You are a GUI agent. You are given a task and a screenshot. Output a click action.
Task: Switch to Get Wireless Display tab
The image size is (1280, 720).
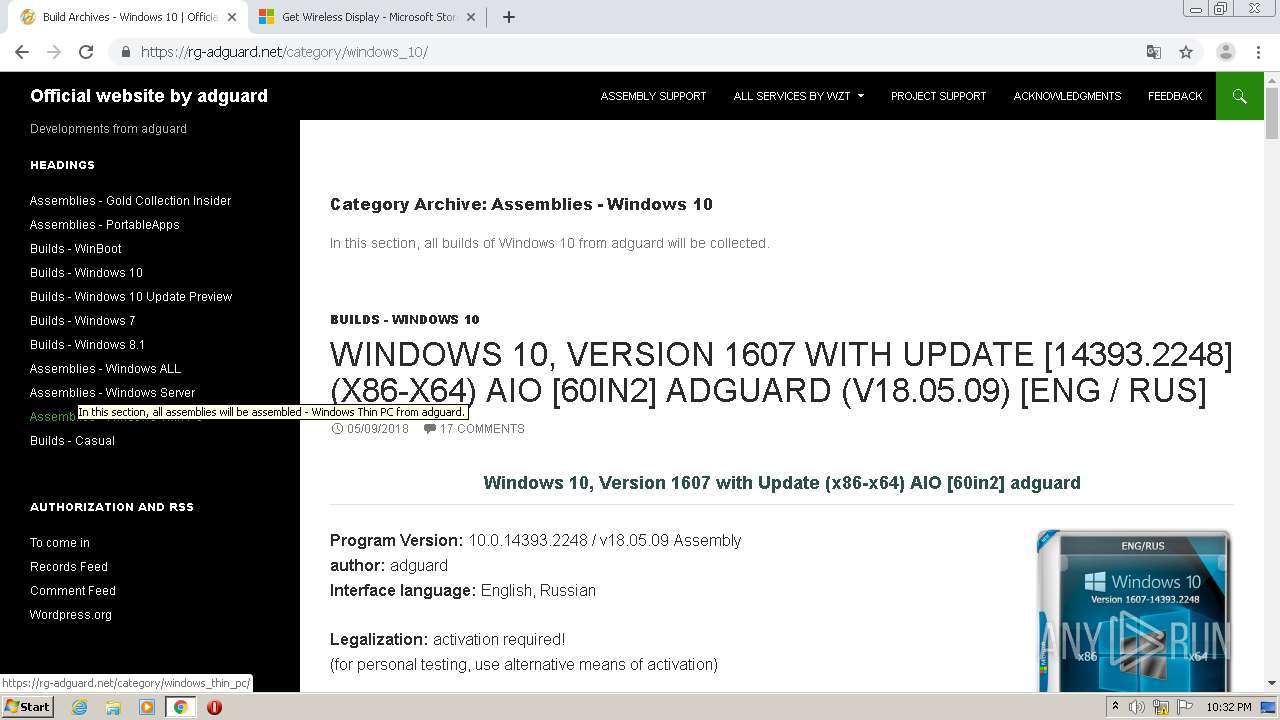point(369,17)
